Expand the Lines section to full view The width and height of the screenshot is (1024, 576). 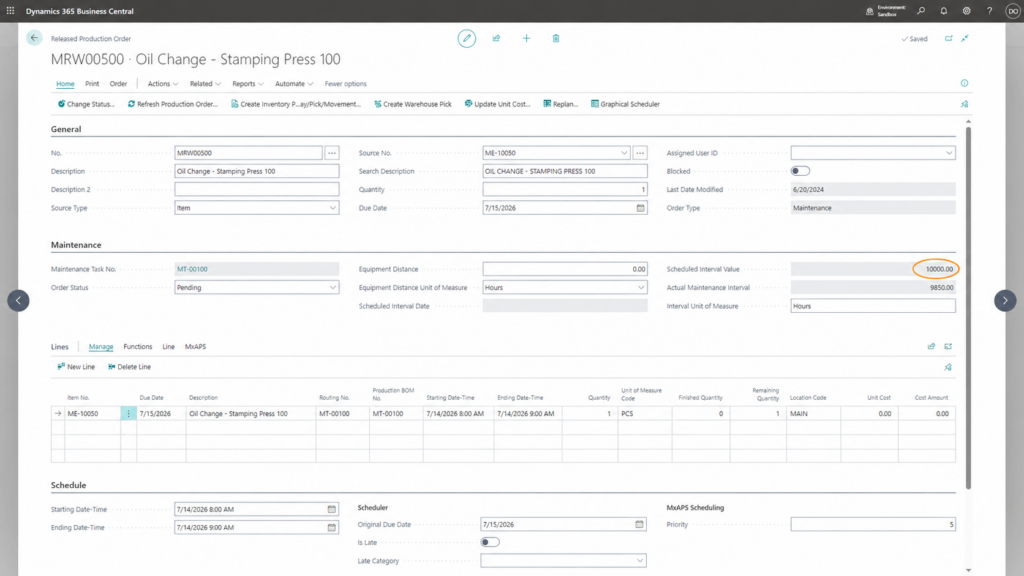948,347
